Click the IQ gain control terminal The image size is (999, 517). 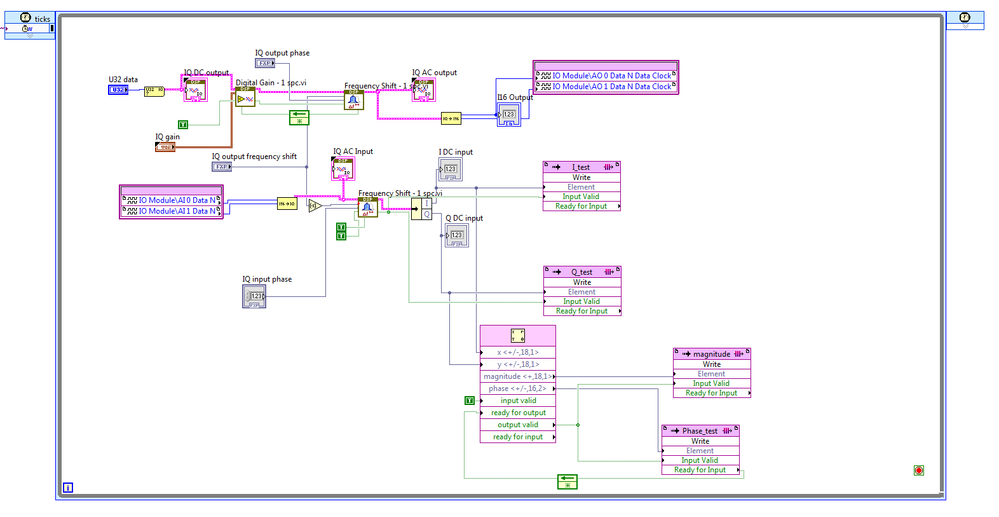coord(165,147)
